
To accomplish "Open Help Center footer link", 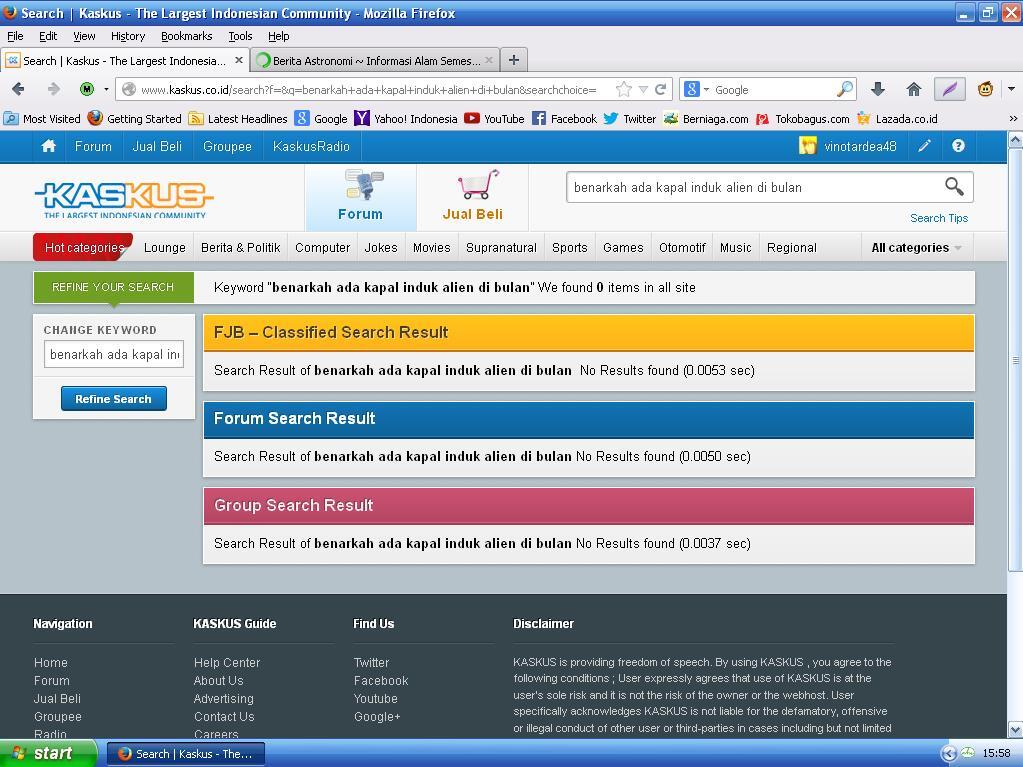I will coord(227,663).
